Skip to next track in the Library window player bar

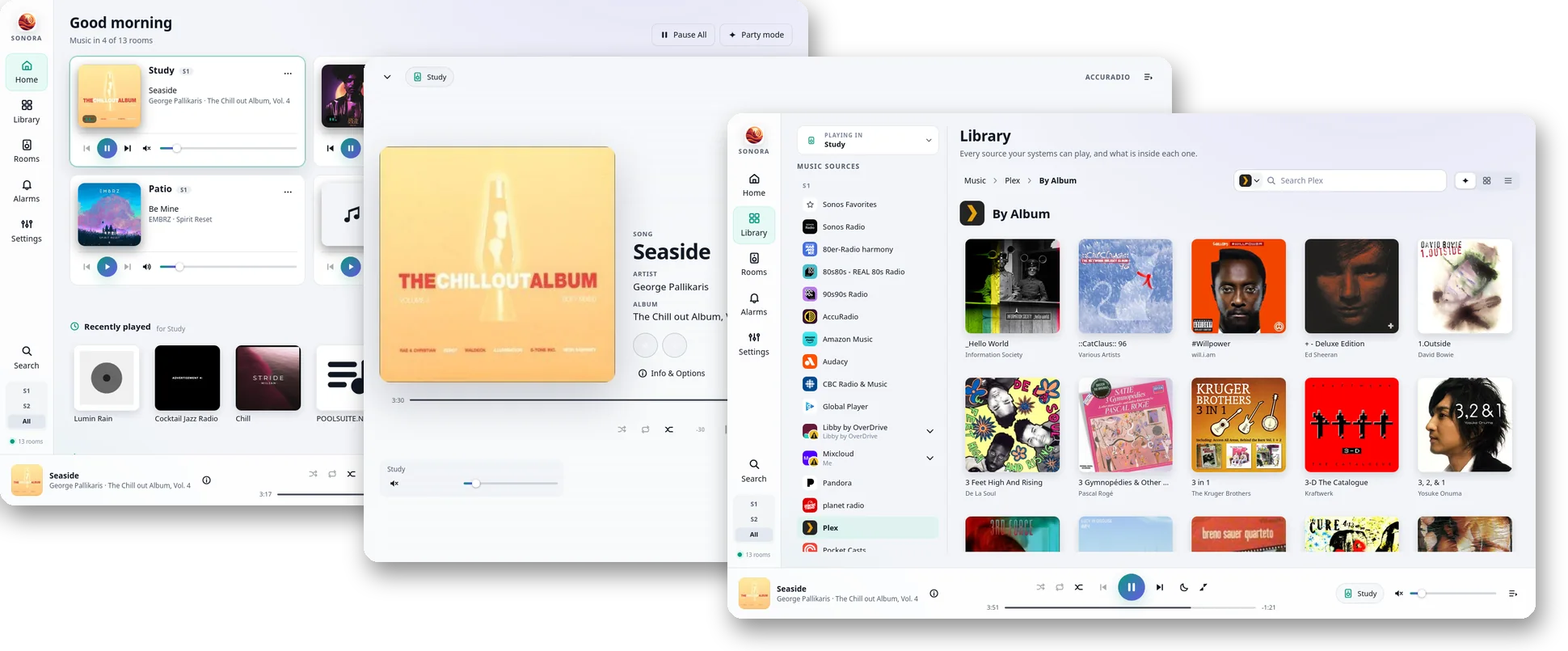[x=1160, y=587]
